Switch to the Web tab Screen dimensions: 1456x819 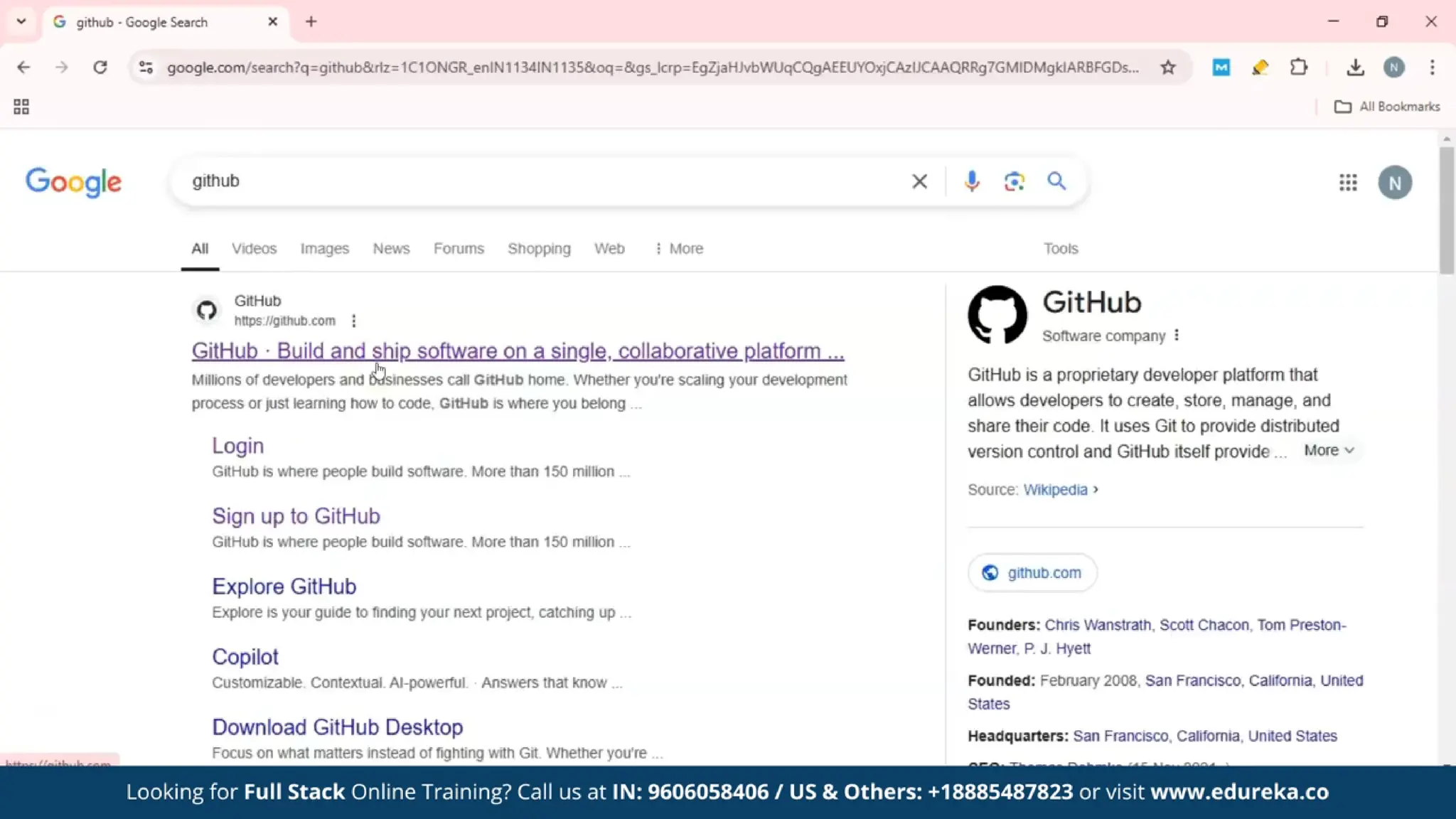pos(609,249)
